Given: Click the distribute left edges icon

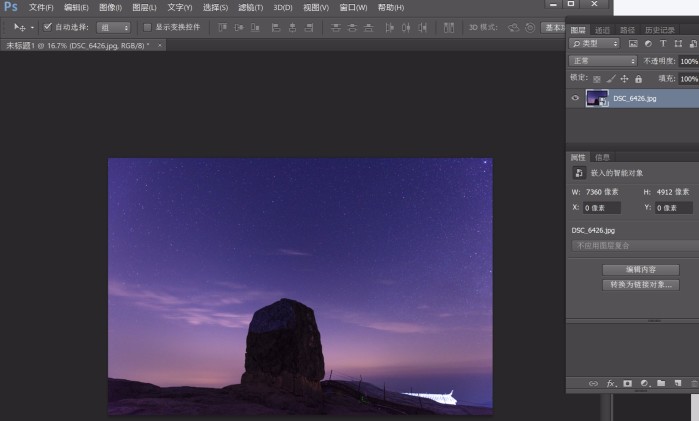Looking at the screenshot, I should [x=389, y=28].
